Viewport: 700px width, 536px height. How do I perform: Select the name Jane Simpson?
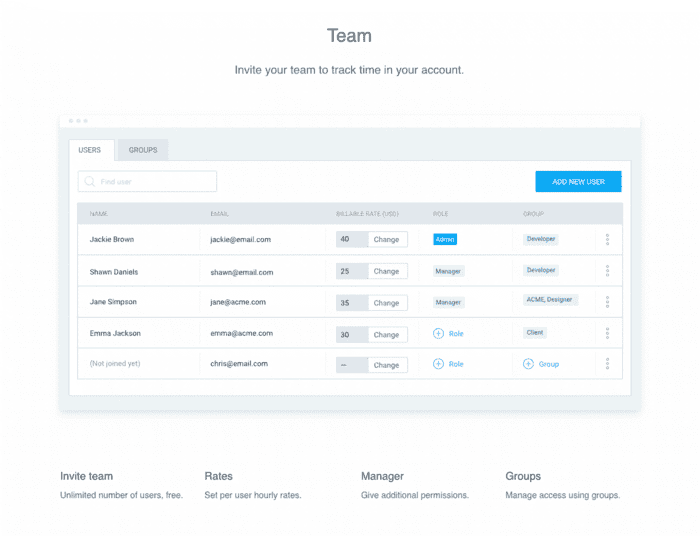pos(113,302)
